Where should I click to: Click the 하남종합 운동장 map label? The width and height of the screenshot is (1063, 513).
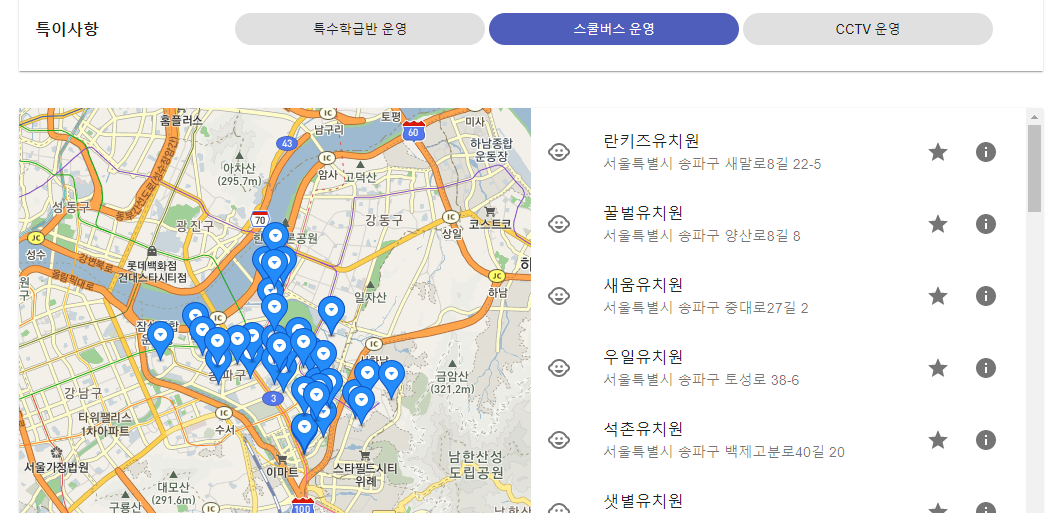[x=492, y=148]
